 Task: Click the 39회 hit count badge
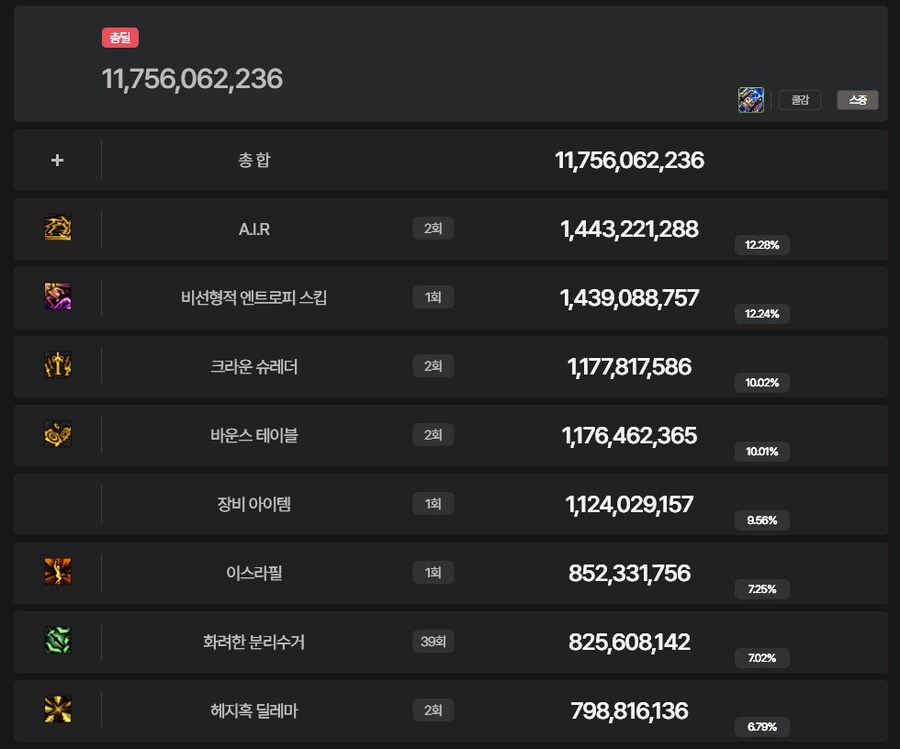(x=433, y=642)
